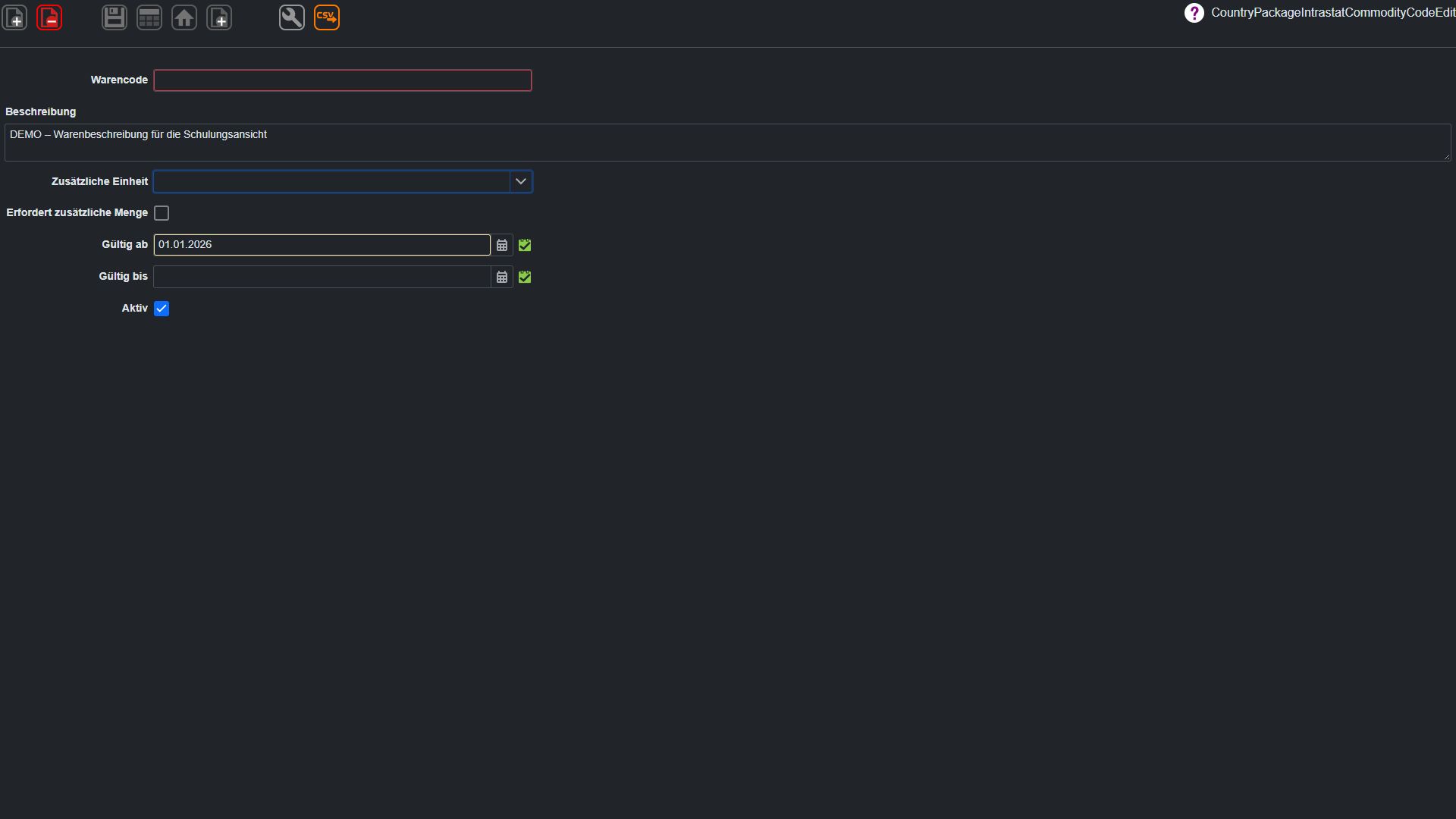1456x819 pixels.
Task: Click the green check beside Gültig bis
Action: [525, 277]
